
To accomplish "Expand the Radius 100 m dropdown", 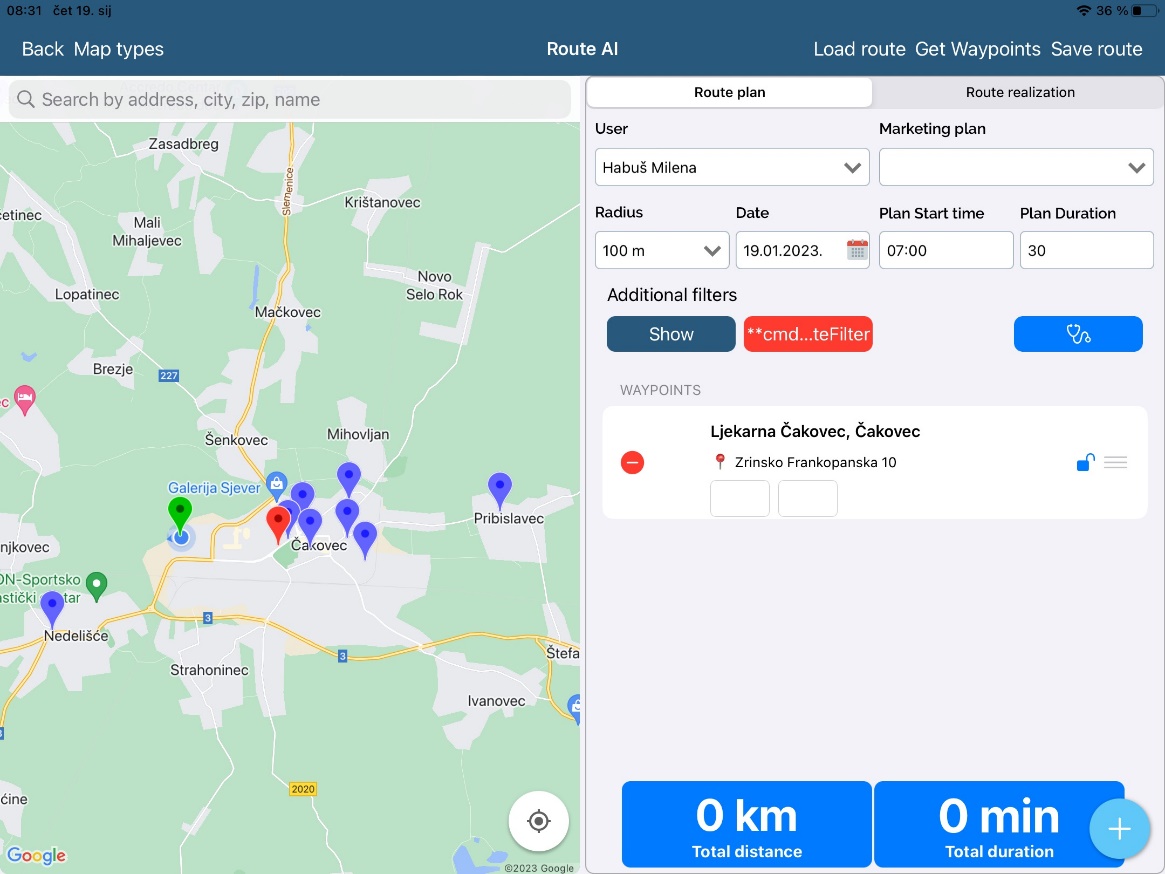I will point(661,251).
